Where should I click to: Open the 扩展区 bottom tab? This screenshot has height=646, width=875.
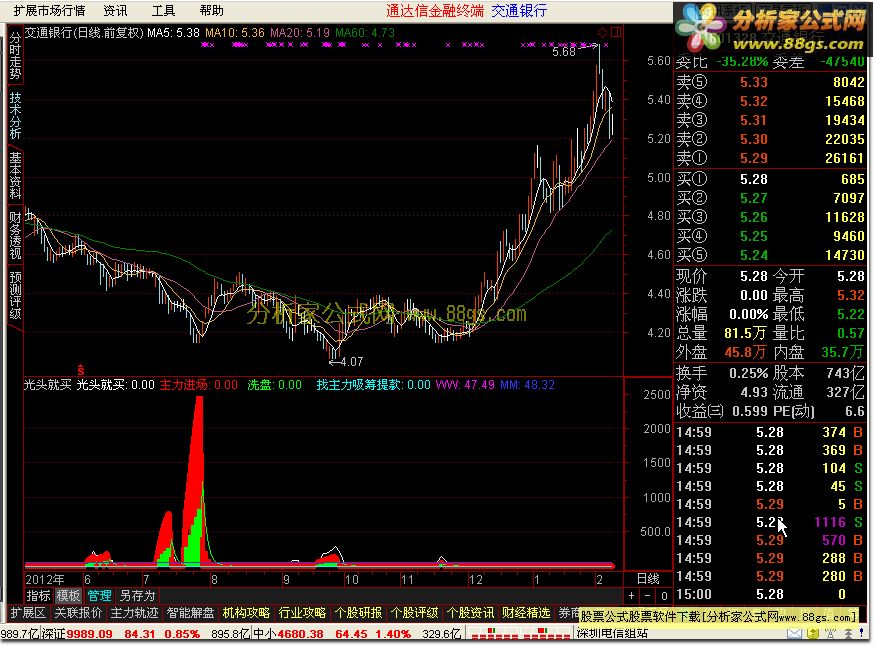click(x=28, y=613)
